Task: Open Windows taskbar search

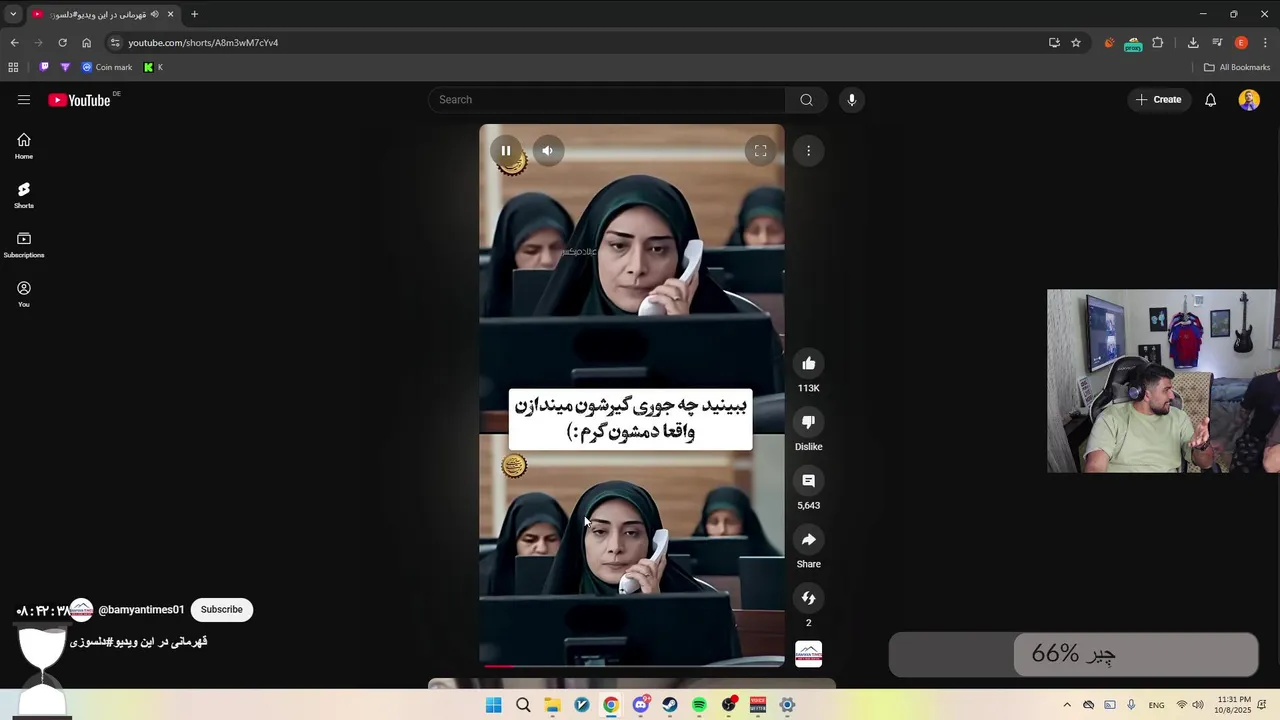Action: coord(523,705)
